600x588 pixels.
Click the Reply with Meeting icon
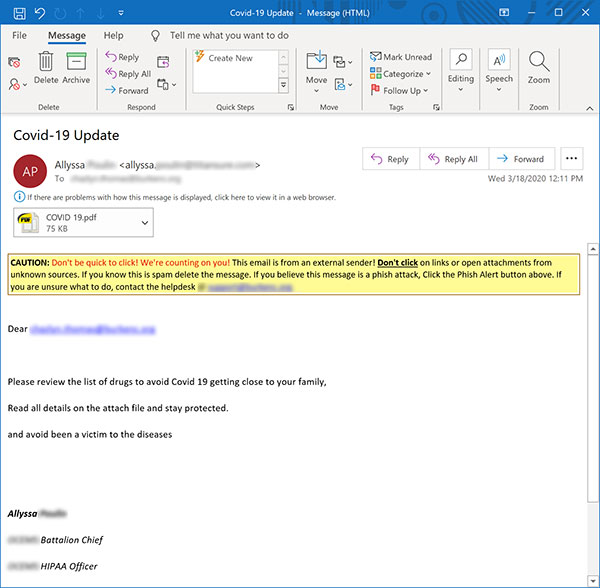(x=163, y=62)
